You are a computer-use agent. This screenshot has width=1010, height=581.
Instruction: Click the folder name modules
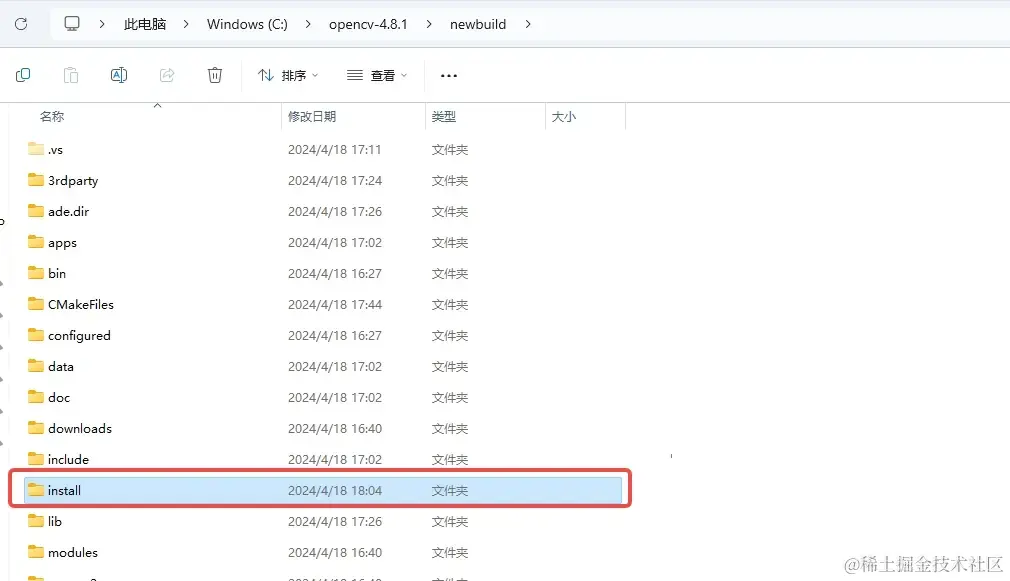(x=73, y=552)
